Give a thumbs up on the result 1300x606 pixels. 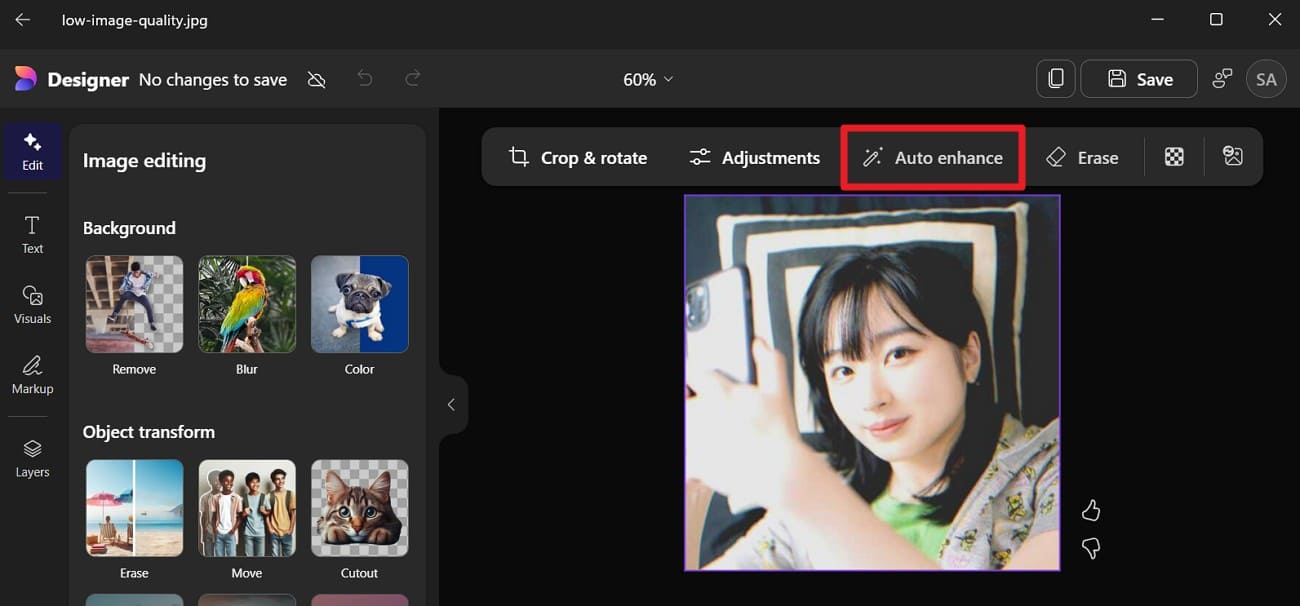(1090, 510)
